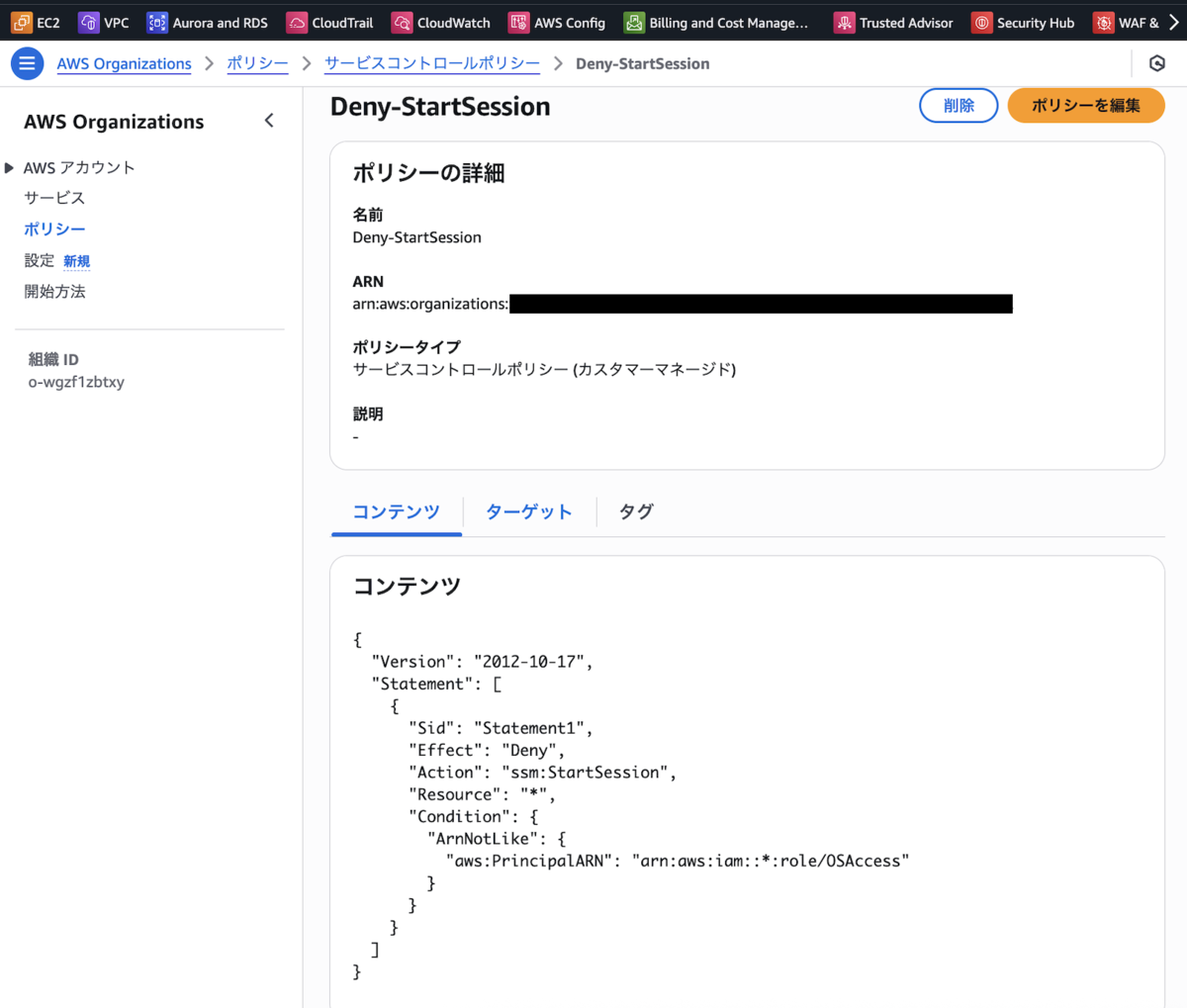
Task: Open Aurora and RDS shortcut icon
Action: click(x=156, y=23)
